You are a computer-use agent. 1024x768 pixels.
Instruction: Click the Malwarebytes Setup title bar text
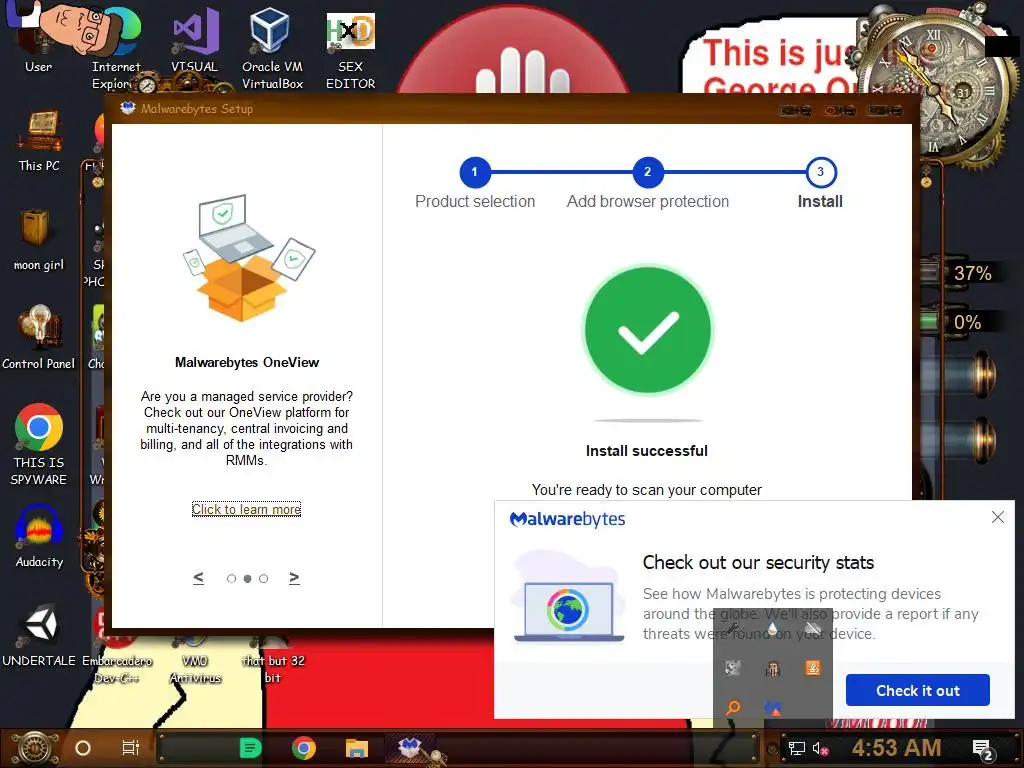click(x=197, y=109)
